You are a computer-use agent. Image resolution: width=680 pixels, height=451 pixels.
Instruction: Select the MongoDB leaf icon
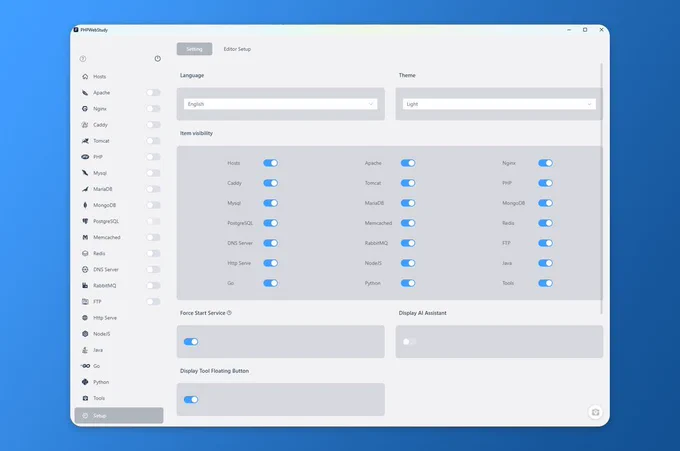85,205
